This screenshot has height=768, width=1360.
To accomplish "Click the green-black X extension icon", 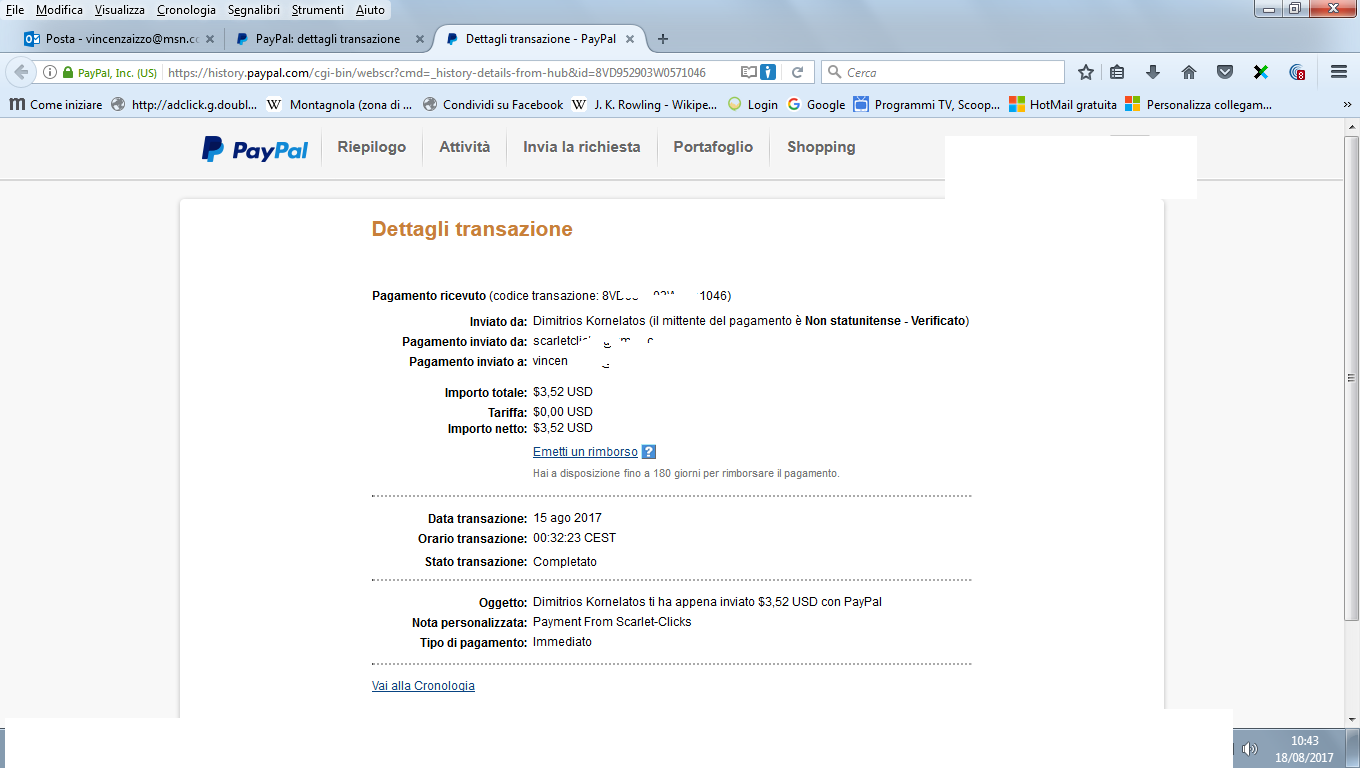I will (1260, 72).
